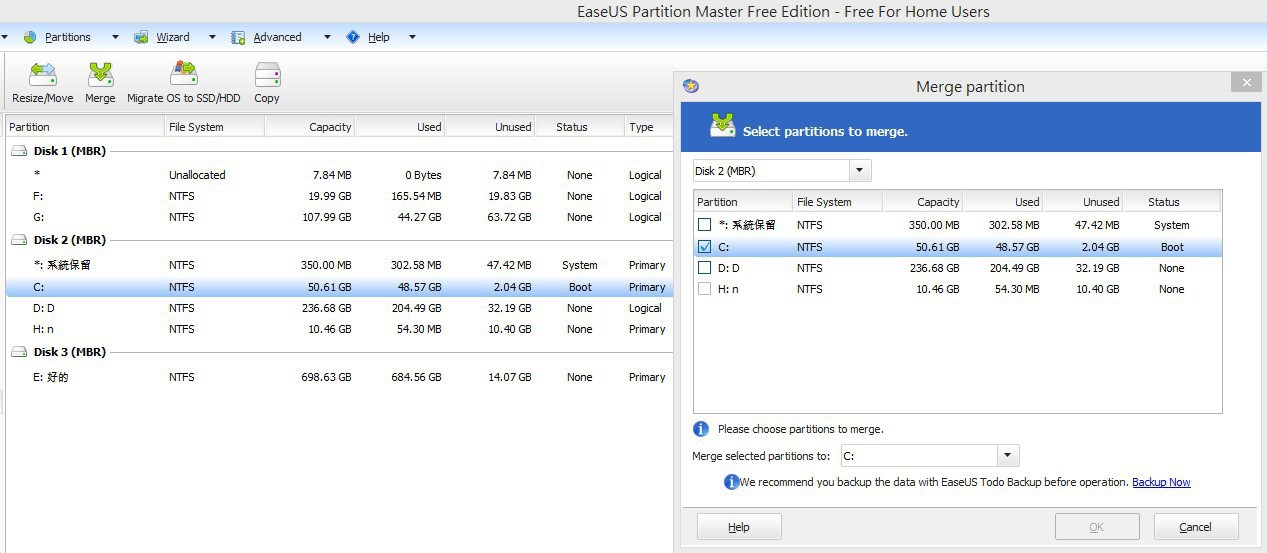Click the Partitions menu icon
Image resolution: width=1267 pixels, height=553 pixels.
pyautogui.click(x=29, y=37)
